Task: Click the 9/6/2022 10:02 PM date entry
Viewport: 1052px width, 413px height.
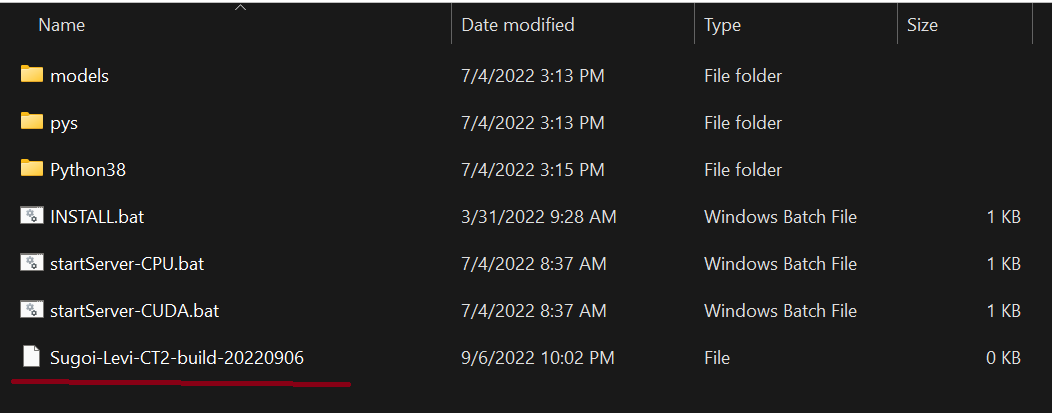Action: pos(538,359)
